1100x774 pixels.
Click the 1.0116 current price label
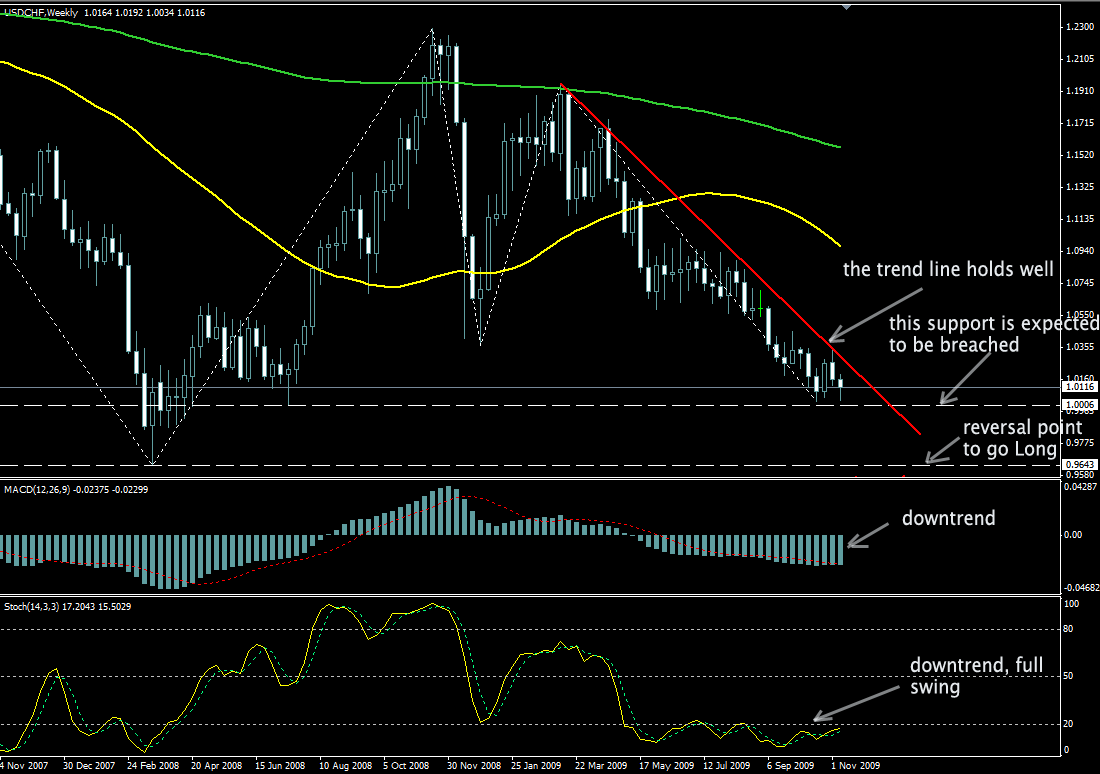1076,386
